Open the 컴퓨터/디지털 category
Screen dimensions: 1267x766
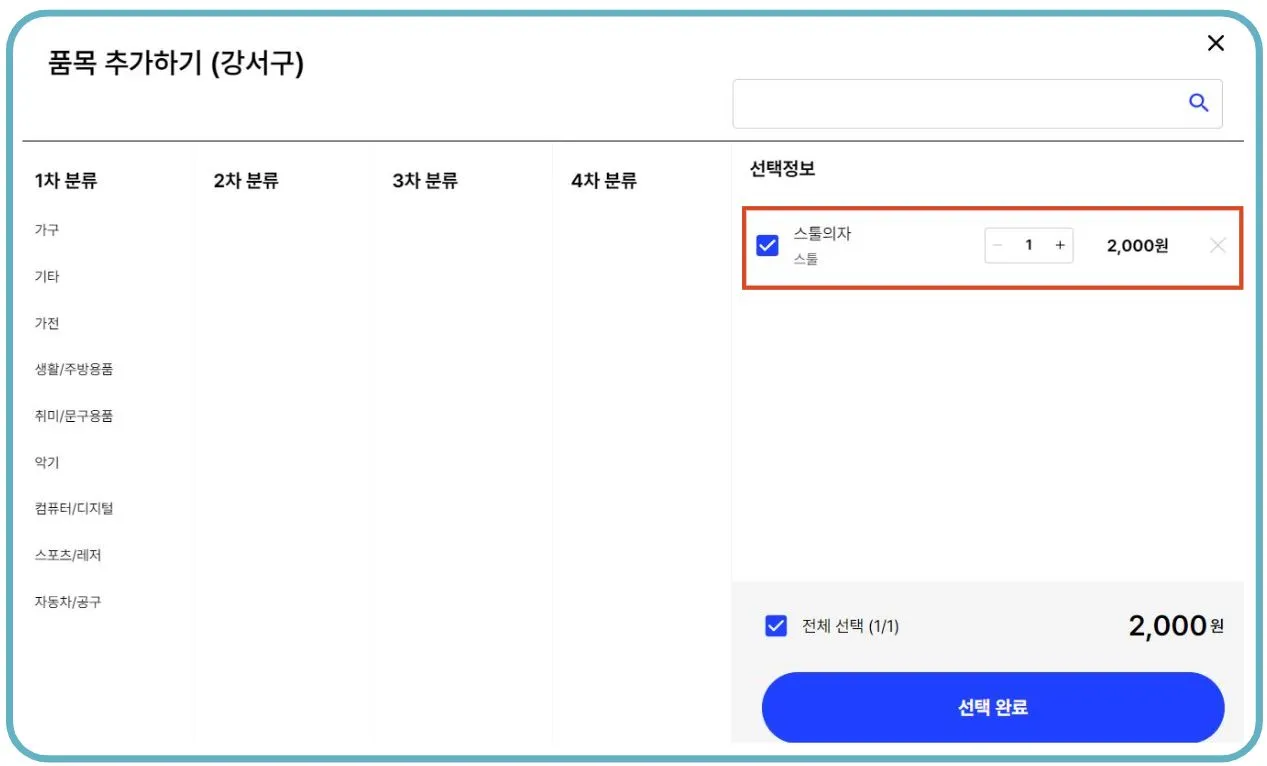tap(73, 509)
